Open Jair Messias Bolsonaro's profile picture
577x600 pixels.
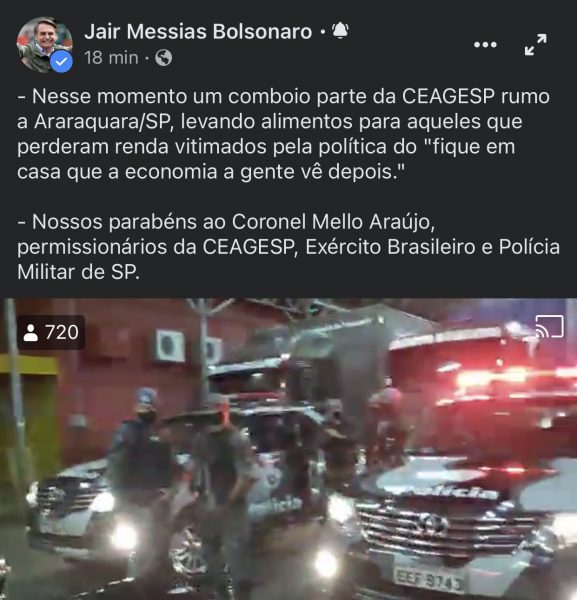44,45
